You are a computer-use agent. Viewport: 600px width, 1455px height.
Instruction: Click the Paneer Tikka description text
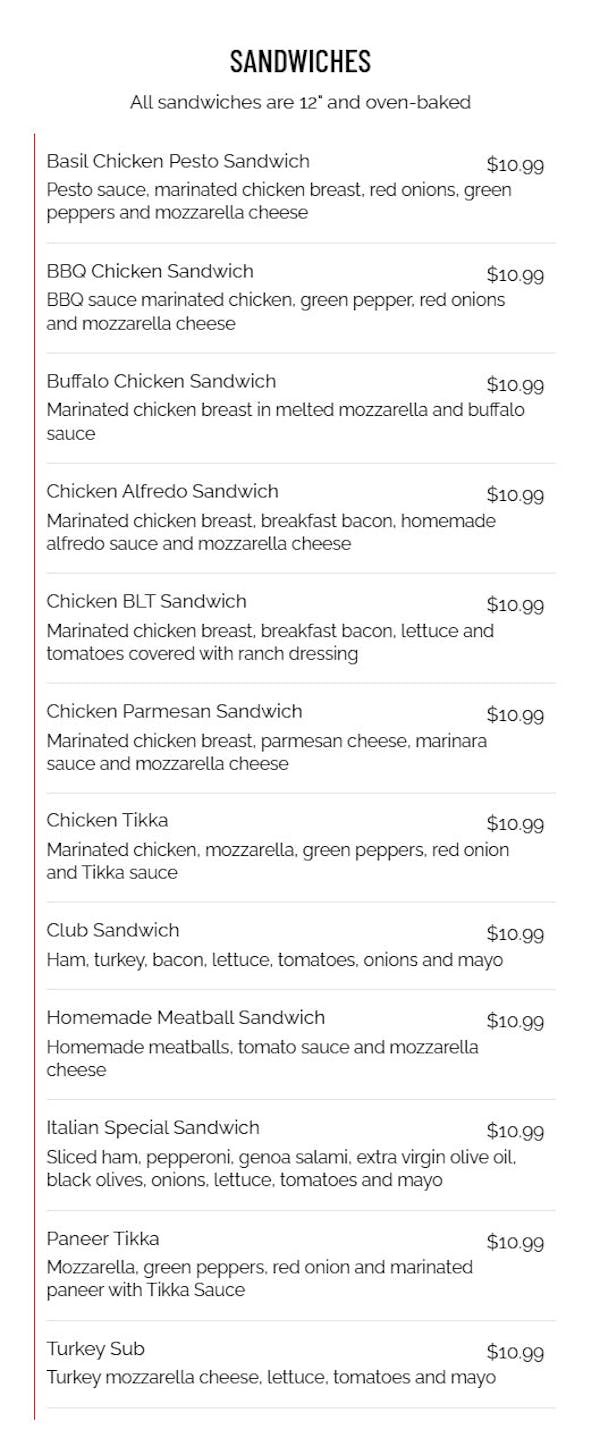[260, 1278]
